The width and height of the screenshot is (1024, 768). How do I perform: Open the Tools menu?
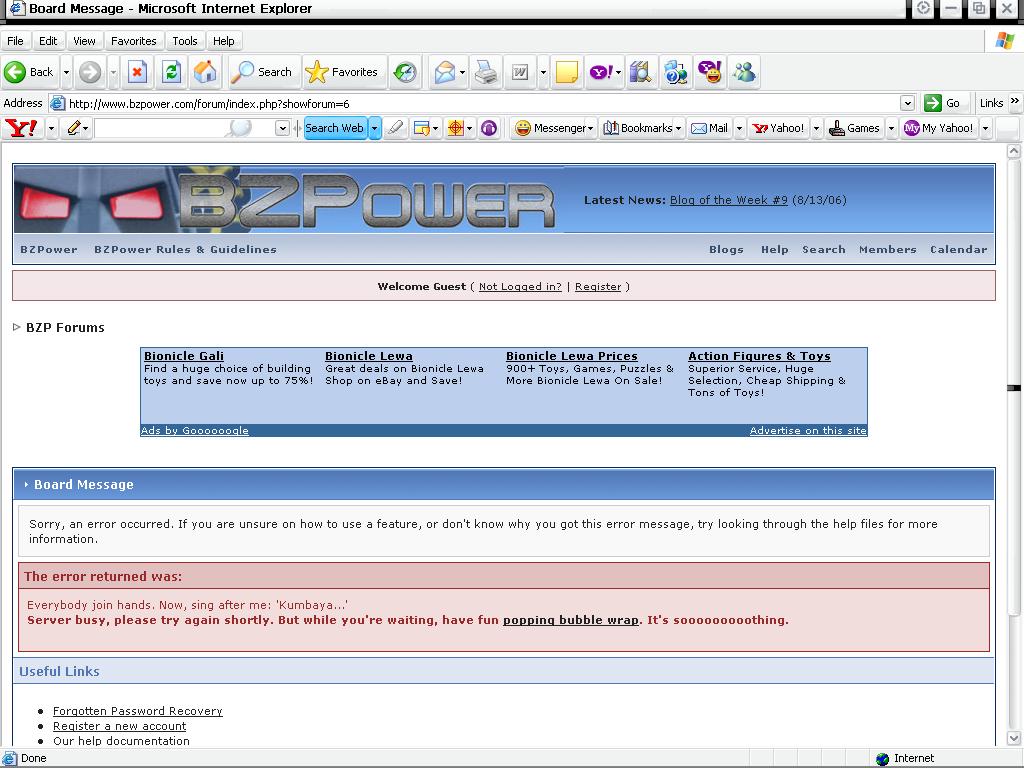(185, 41)
